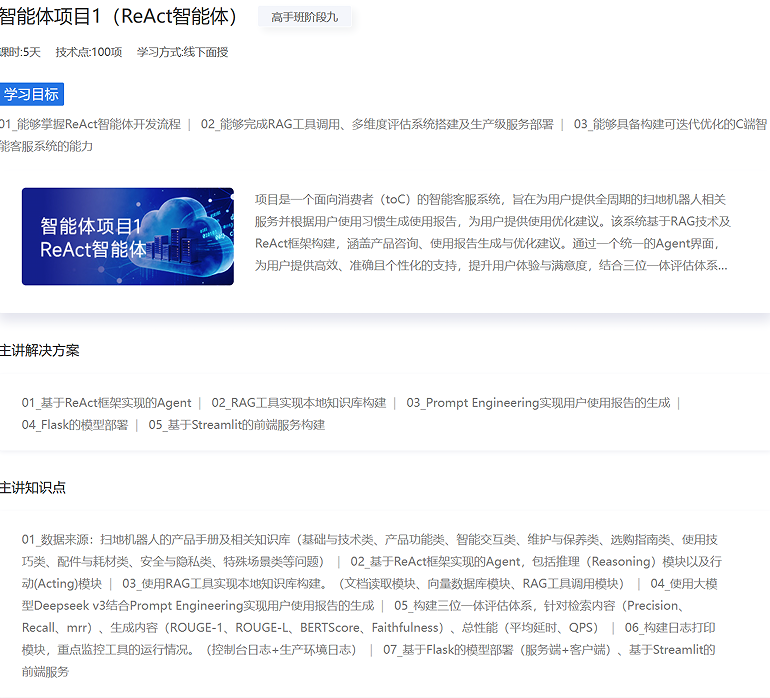Click the 高手班阶段九 badge

point(304,17)
